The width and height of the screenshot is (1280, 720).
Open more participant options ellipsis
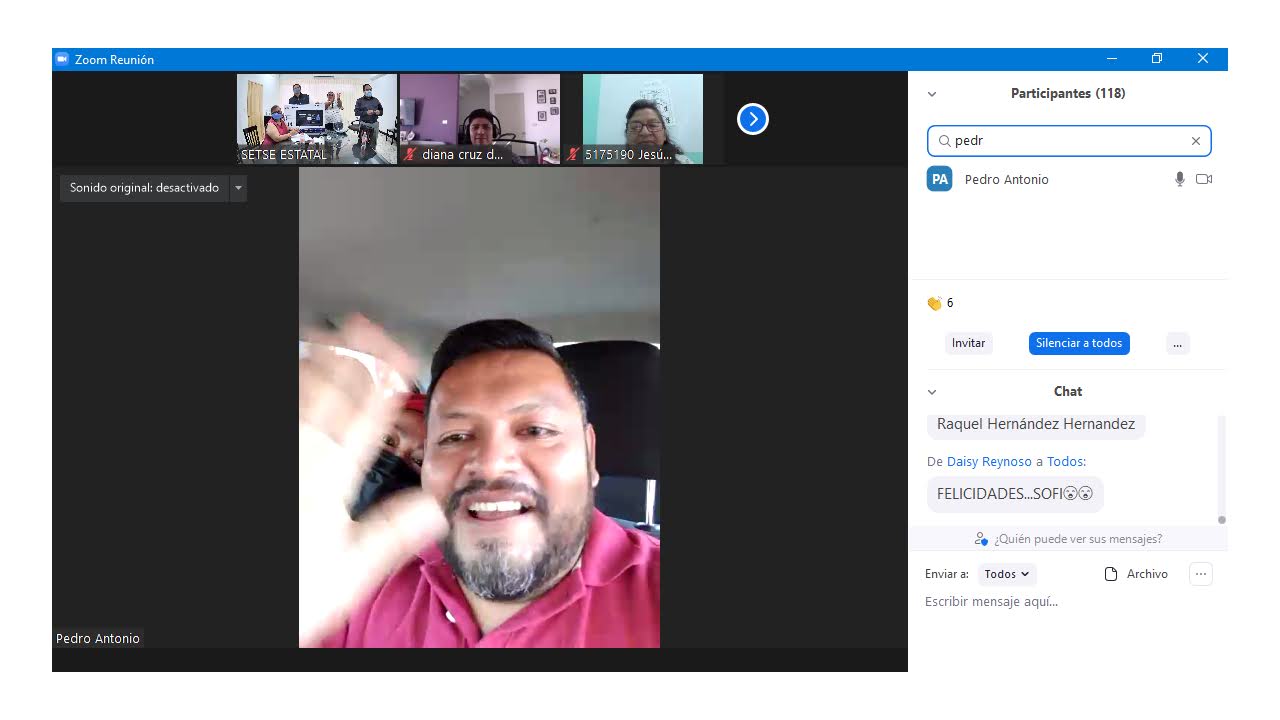point(1177,343)
